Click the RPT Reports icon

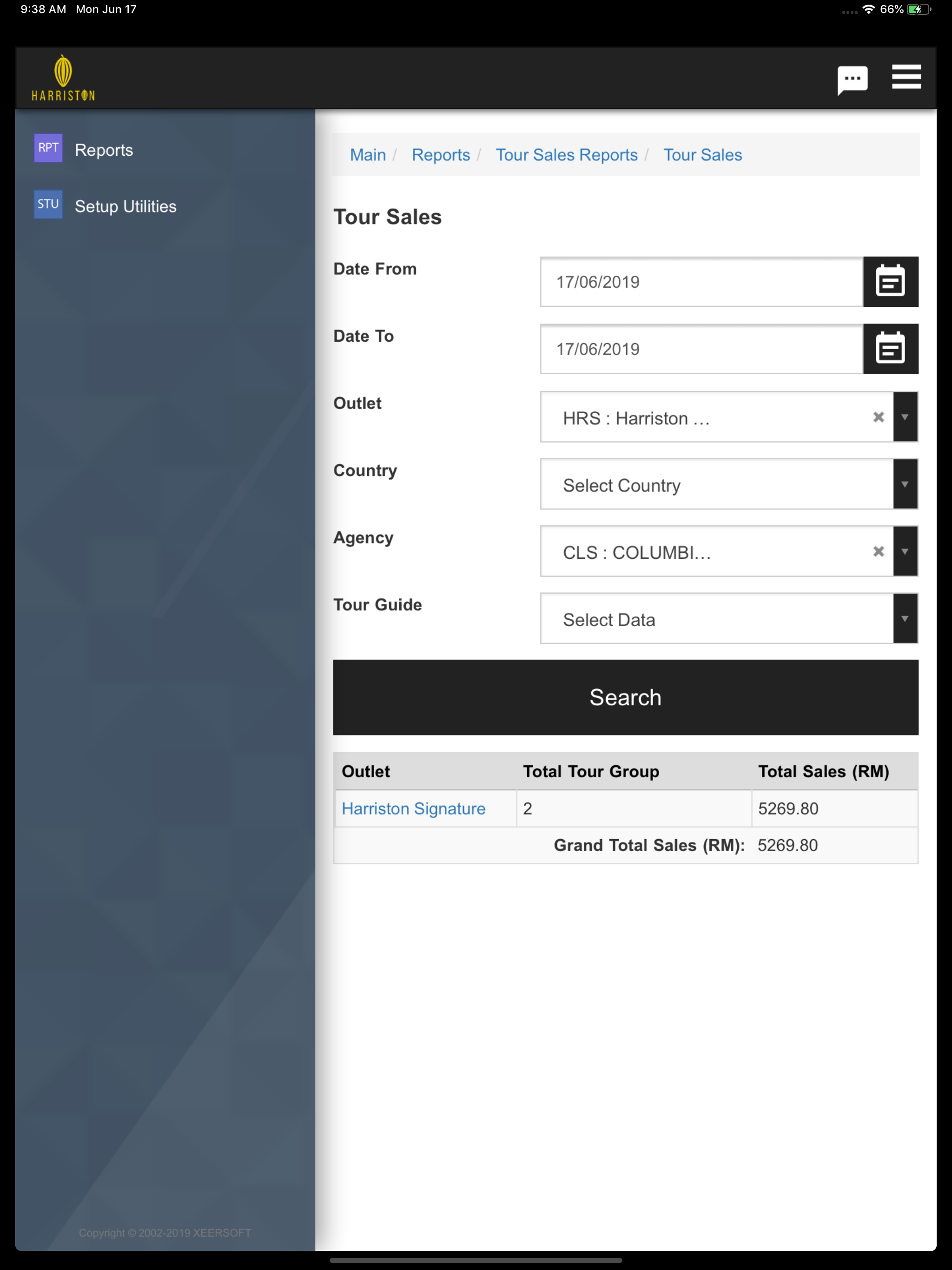[48, 148]
